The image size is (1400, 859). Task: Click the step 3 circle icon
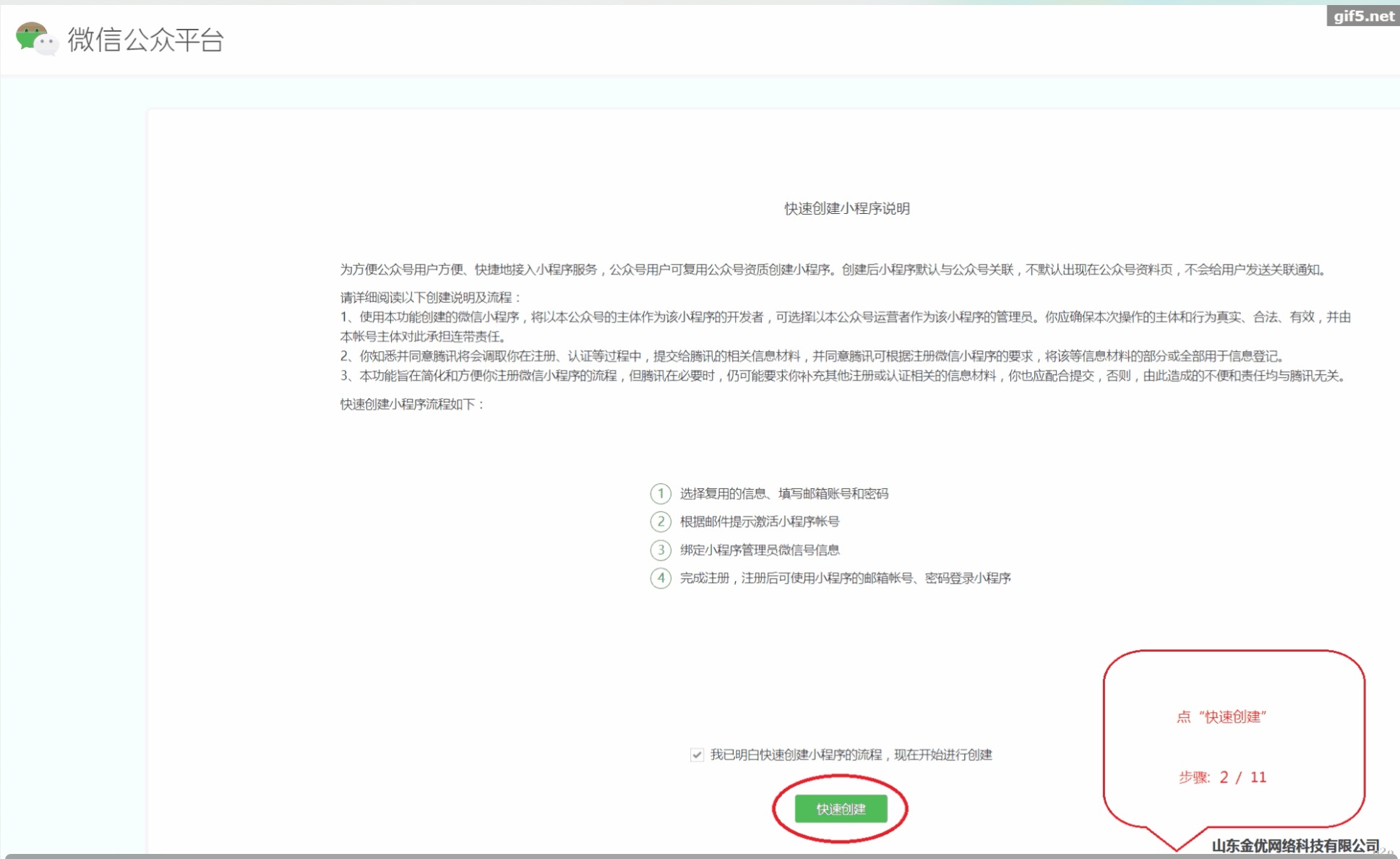(660, 550)
